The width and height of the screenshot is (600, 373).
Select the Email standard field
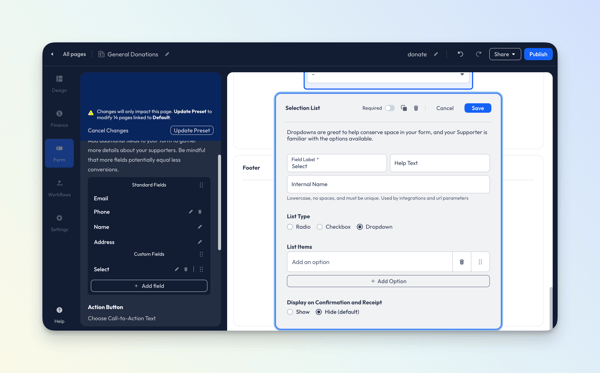[x=101, y=199]
